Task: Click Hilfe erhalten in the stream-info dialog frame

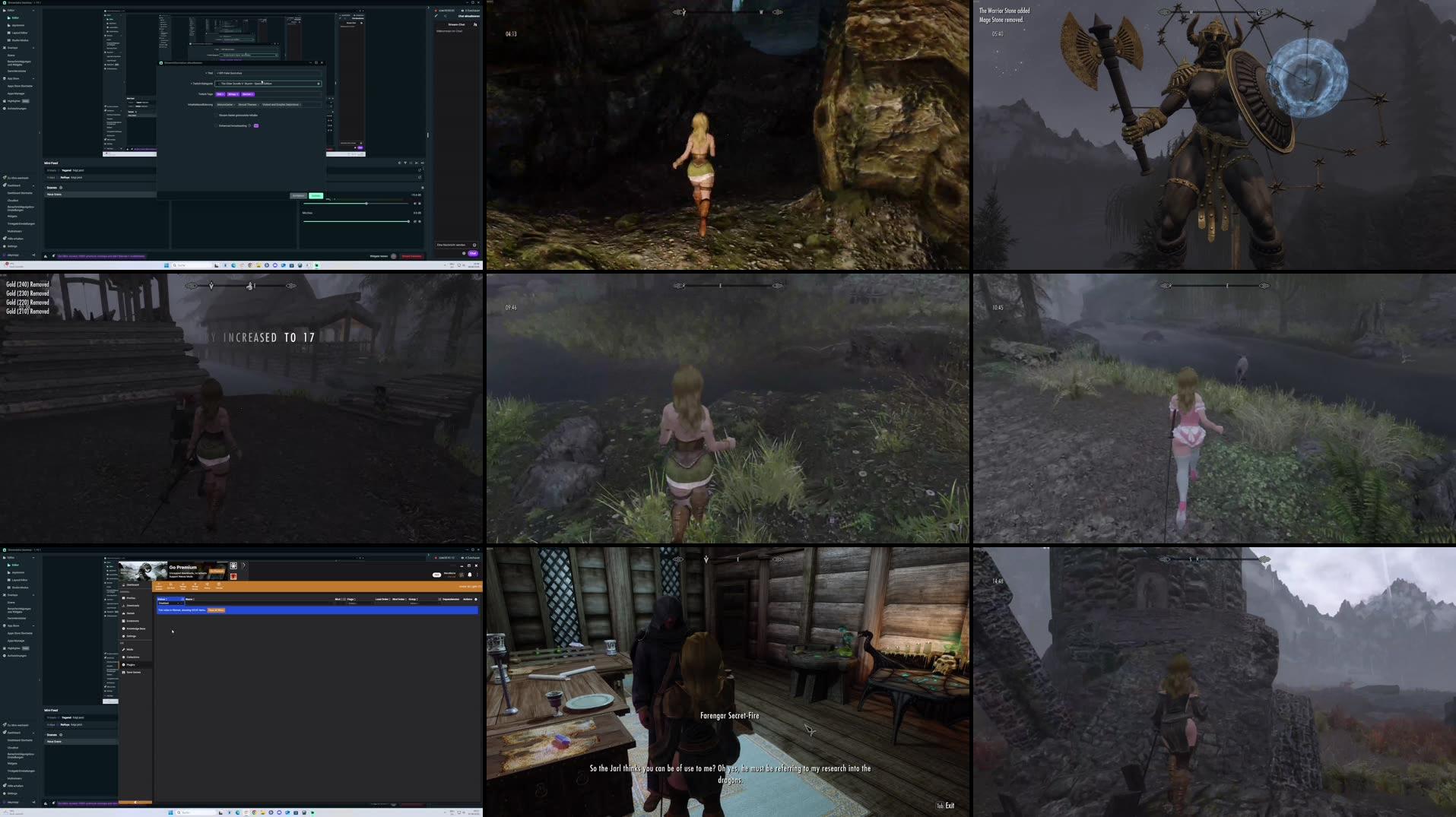Action: (15, 239)
